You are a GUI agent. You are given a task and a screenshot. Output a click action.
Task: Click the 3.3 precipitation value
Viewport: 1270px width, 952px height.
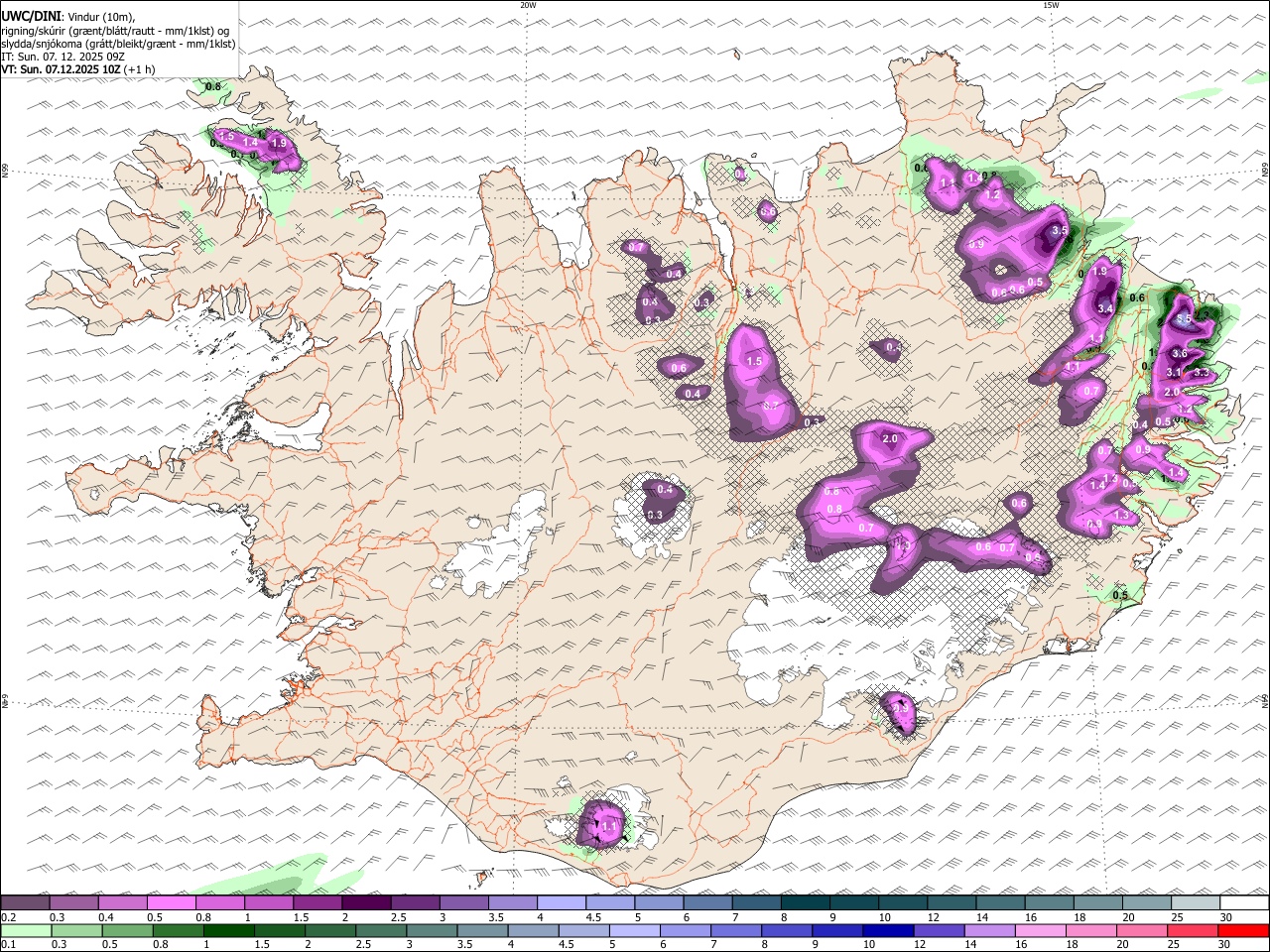1200,373
